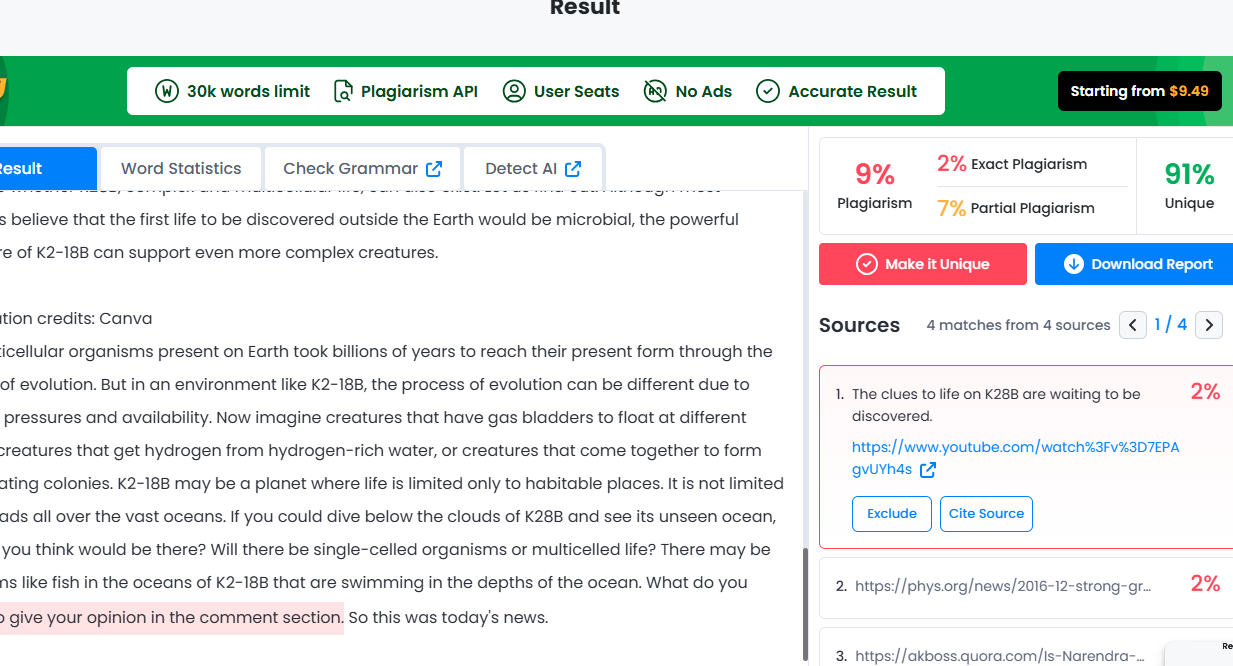The image size is (1233, 666).
Task: Open the youtube.com source link
Action: pos(1015,458)
